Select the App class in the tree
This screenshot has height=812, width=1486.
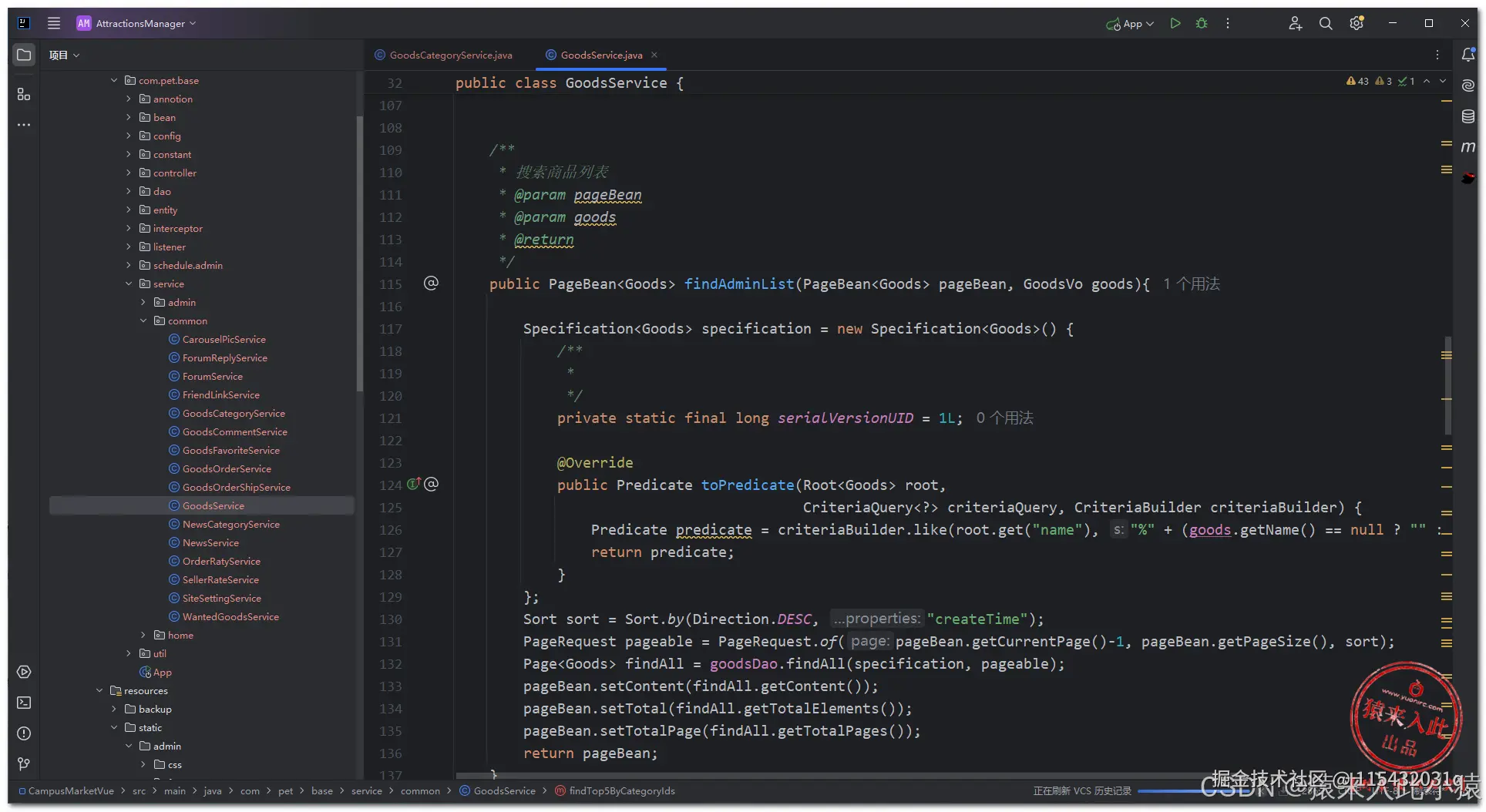tap(156, 672)
